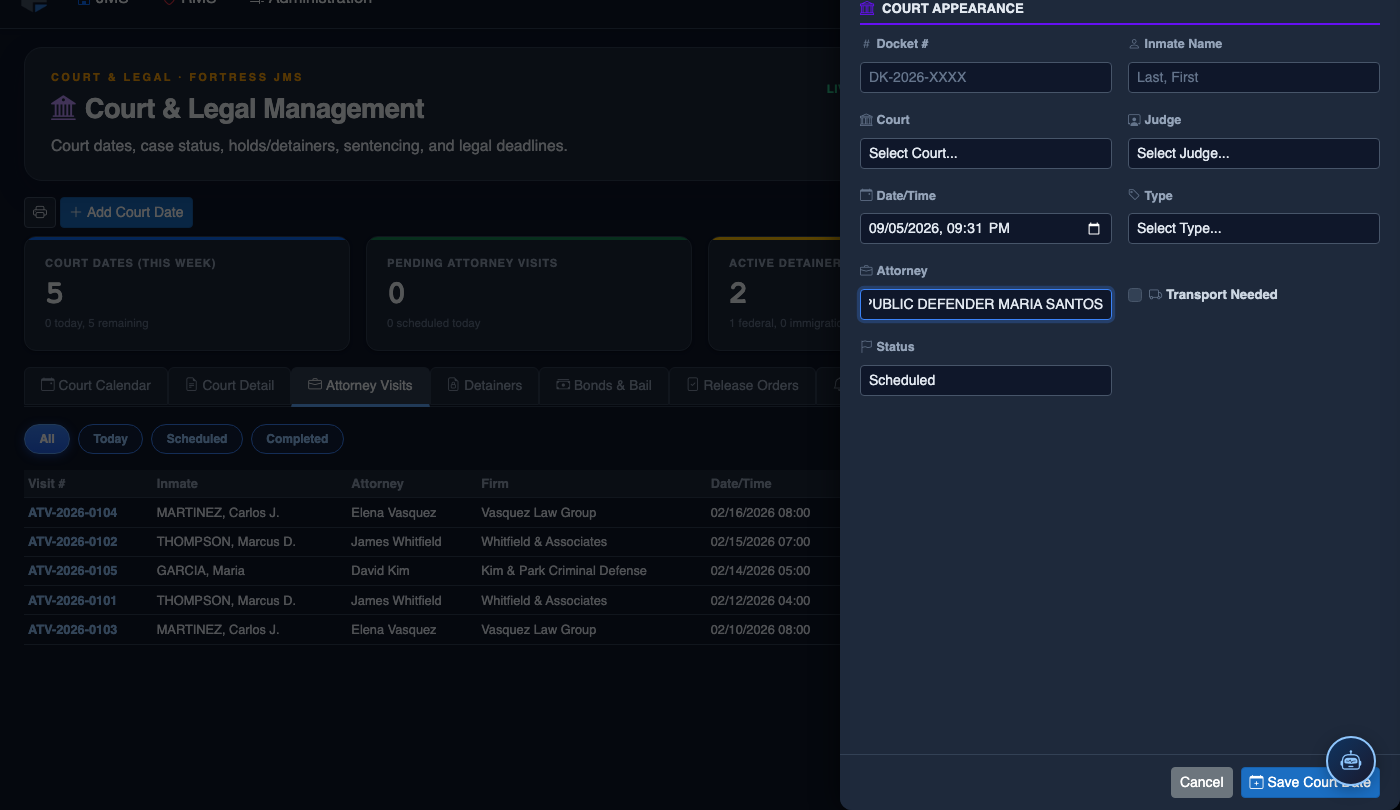The height and width of the screenshot is (810, 1400).
Task: Select the Attorney Visits tab
Action: pyautogui.click(x=360, y=385)
